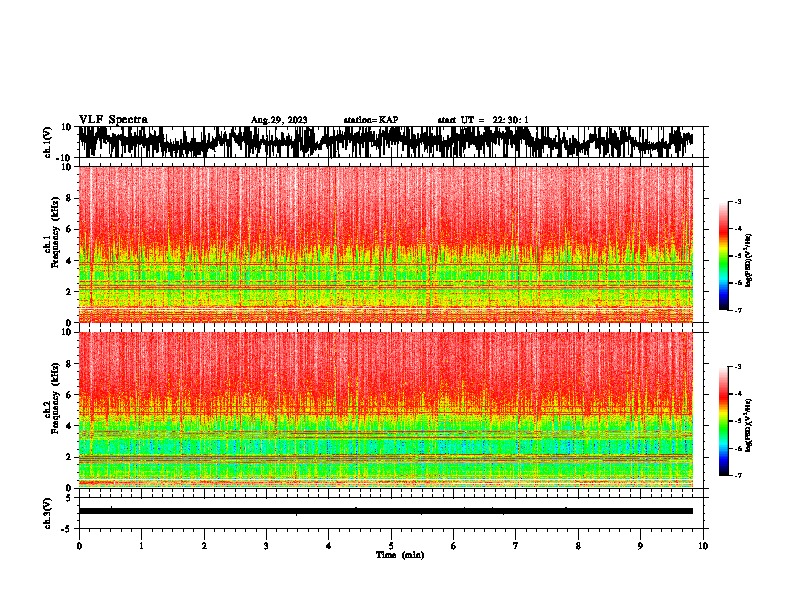Click the "ch.1(V)" waveform axis label
Image resolution: width=792 pixels, height=612 pixels.
pos(48,142)
